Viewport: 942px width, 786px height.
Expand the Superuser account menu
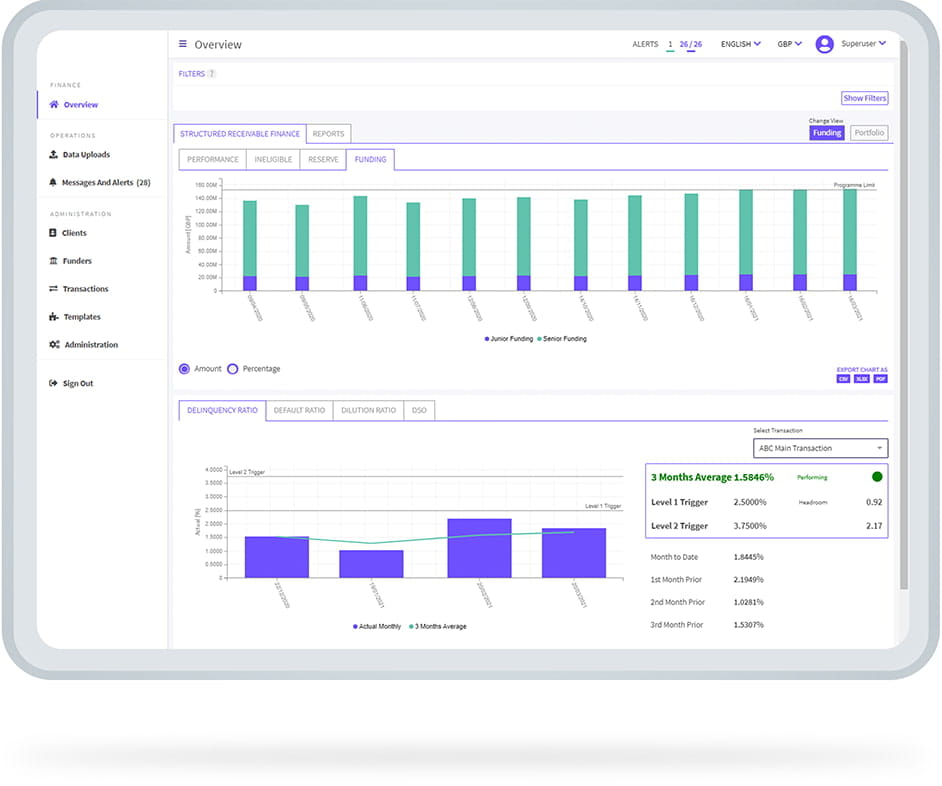(863, 43)
